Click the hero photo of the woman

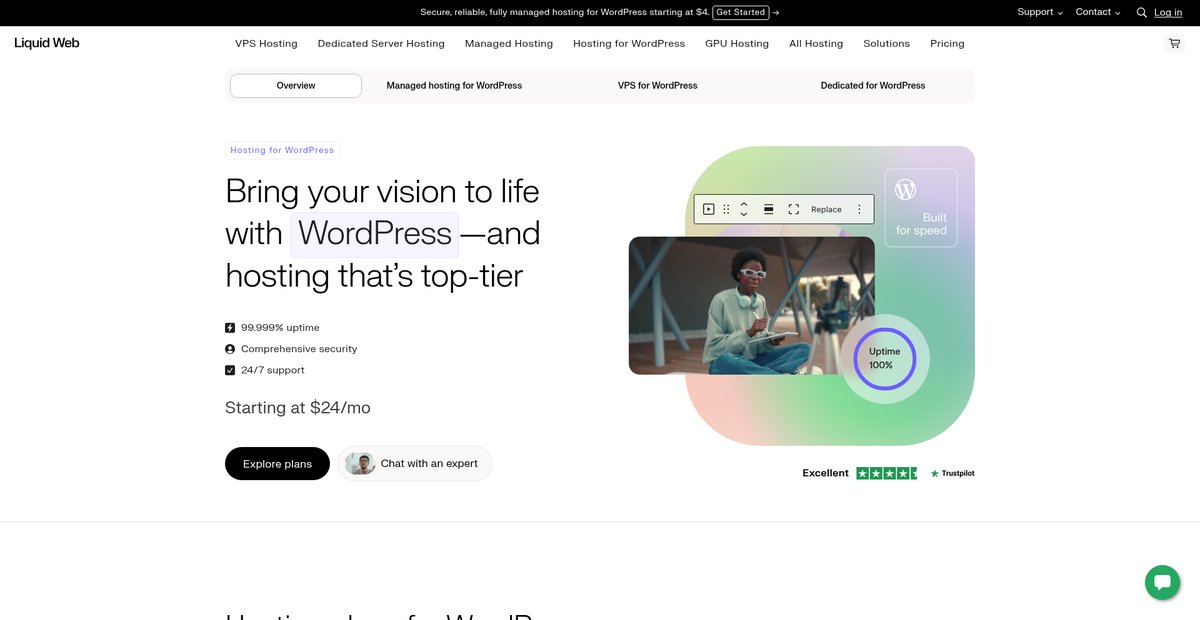(x=752, y=306)
